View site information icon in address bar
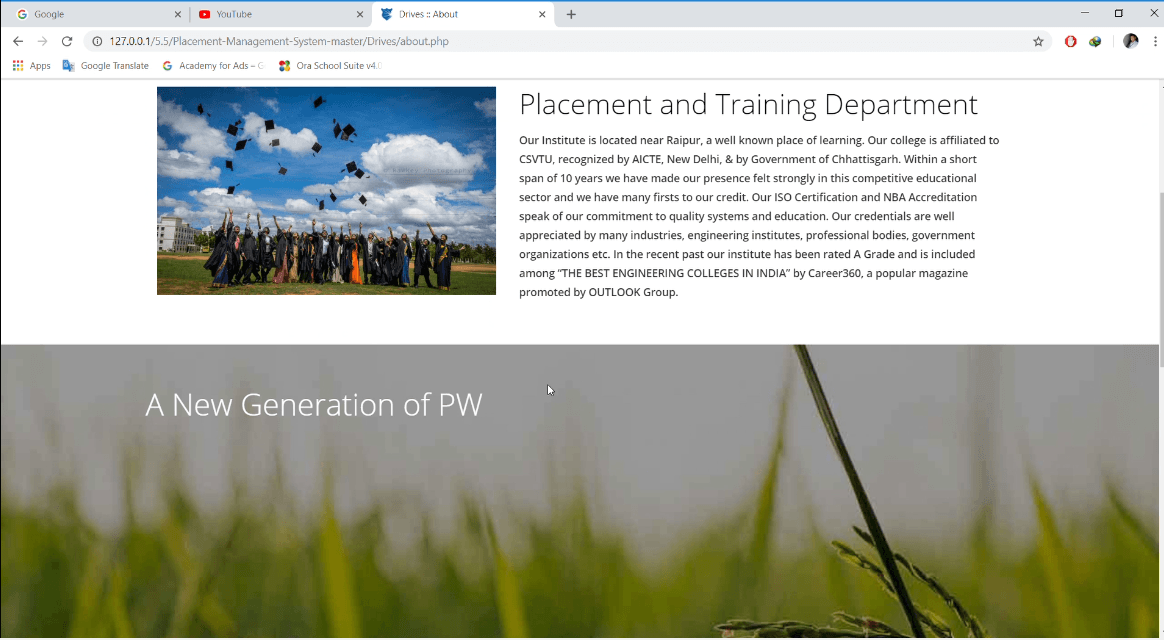The image size is (1164, 640). tap(97, 41)
